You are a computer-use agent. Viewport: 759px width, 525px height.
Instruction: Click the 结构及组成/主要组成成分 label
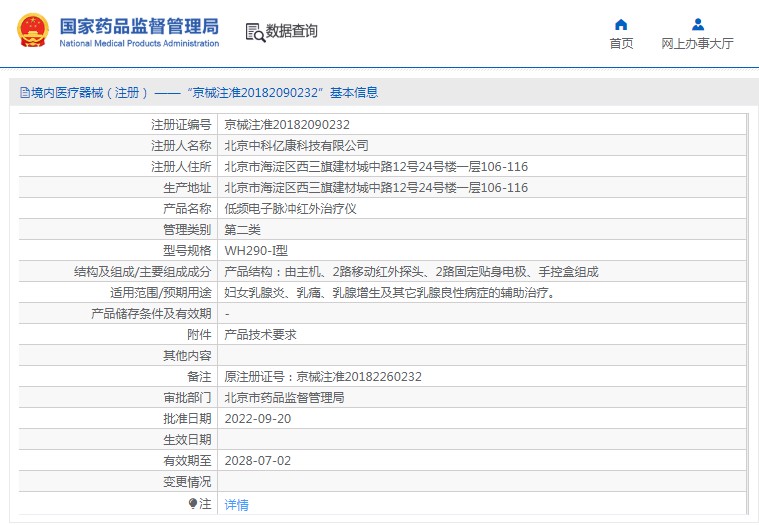tap(143, 272)
